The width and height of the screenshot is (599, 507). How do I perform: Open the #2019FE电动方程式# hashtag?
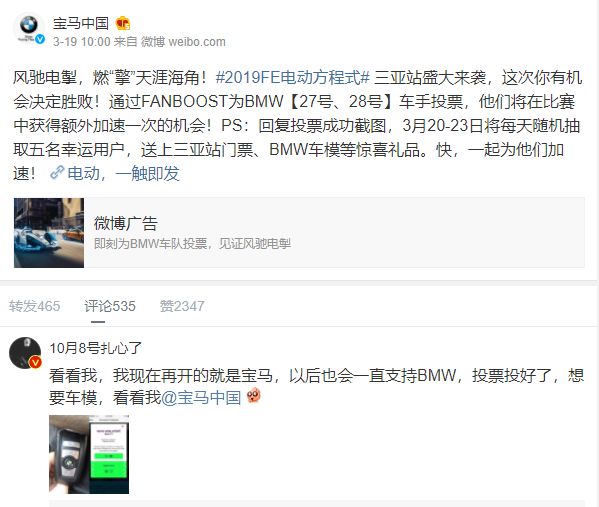(x=293, y=78)
